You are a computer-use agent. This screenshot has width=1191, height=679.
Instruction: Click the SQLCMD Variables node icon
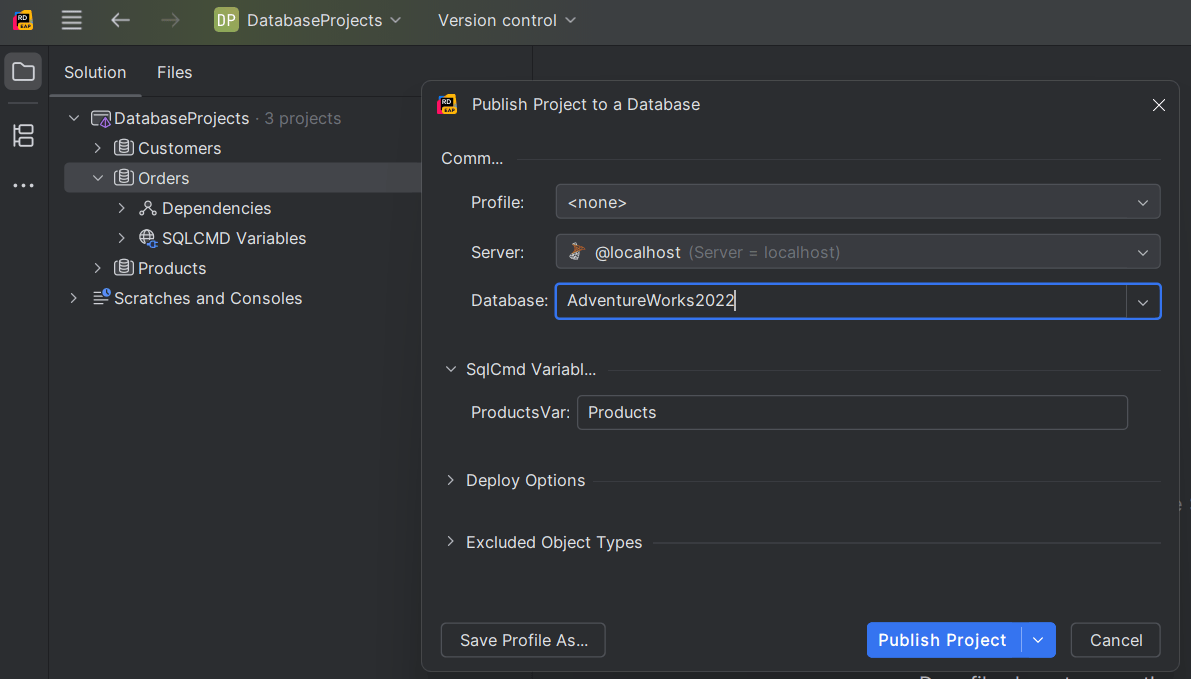point(147,238)
